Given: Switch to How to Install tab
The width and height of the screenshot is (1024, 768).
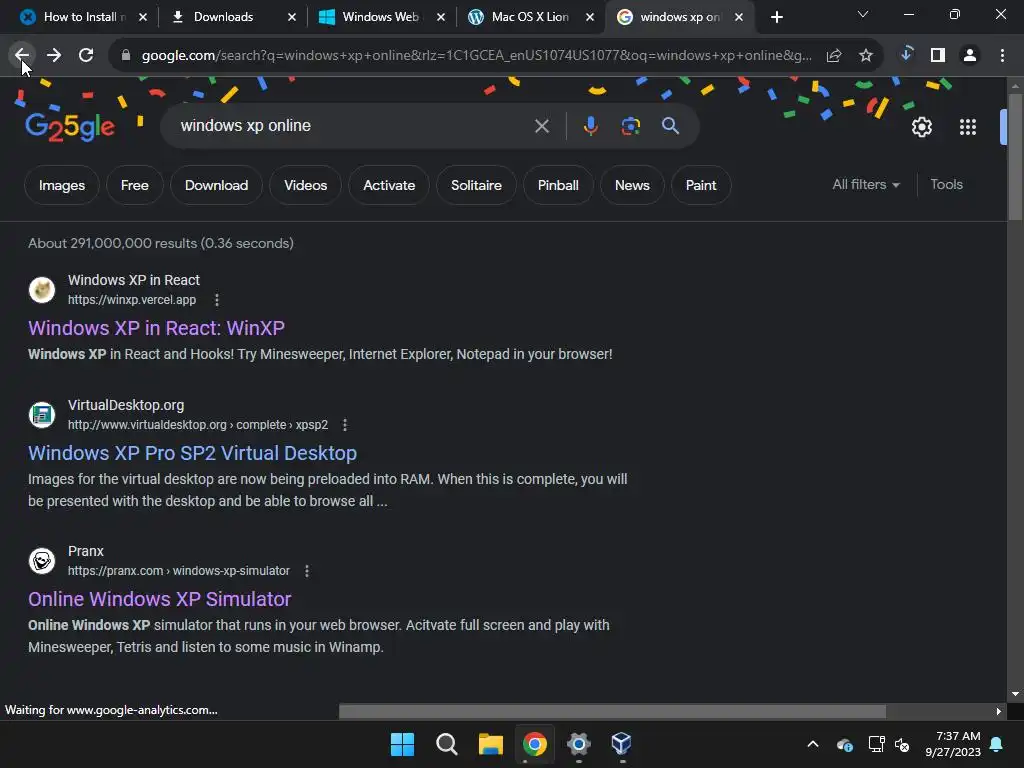Looking at the screenshot, I should click(x=84, y=17).
